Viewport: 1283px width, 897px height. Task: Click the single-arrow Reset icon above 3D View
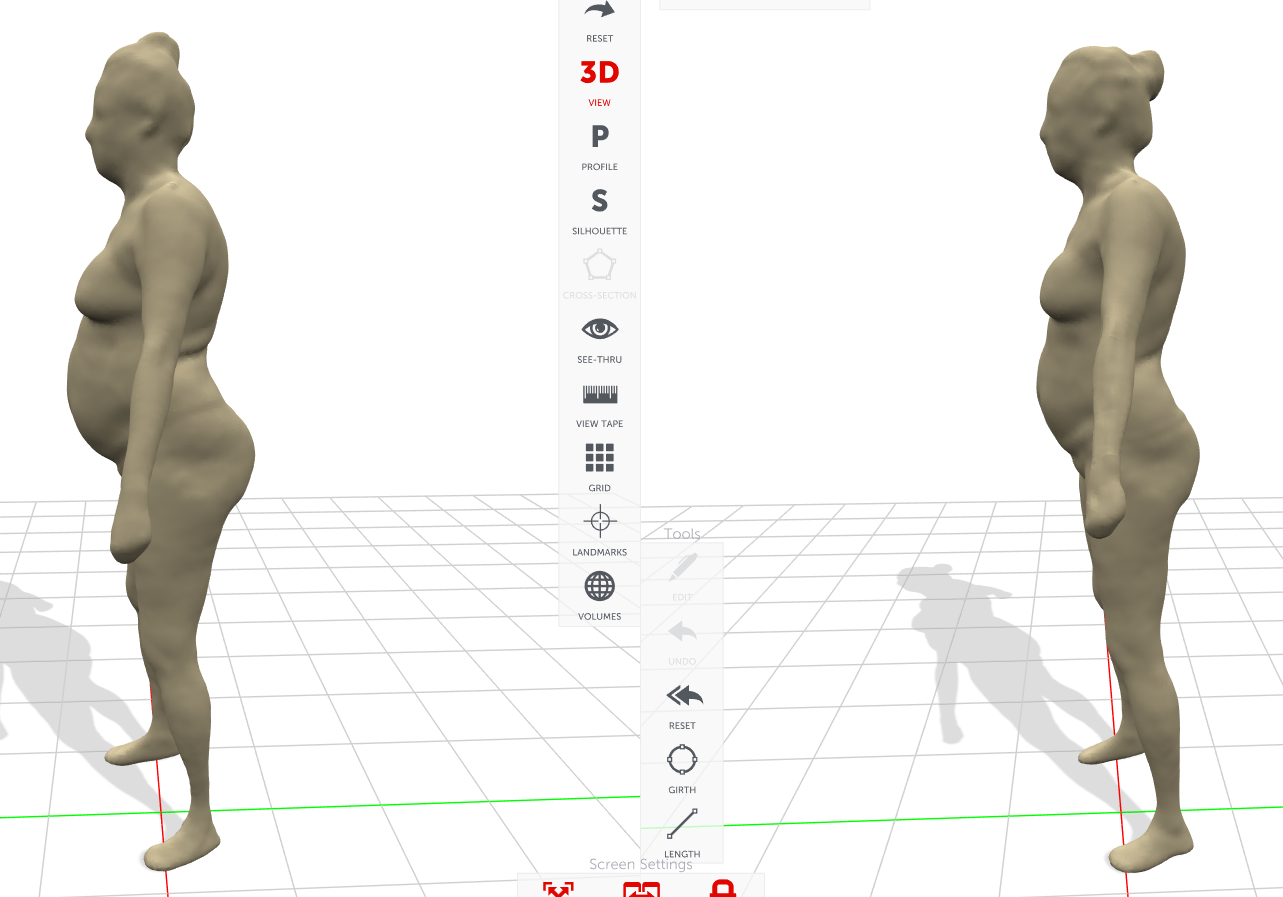(599, 11)
